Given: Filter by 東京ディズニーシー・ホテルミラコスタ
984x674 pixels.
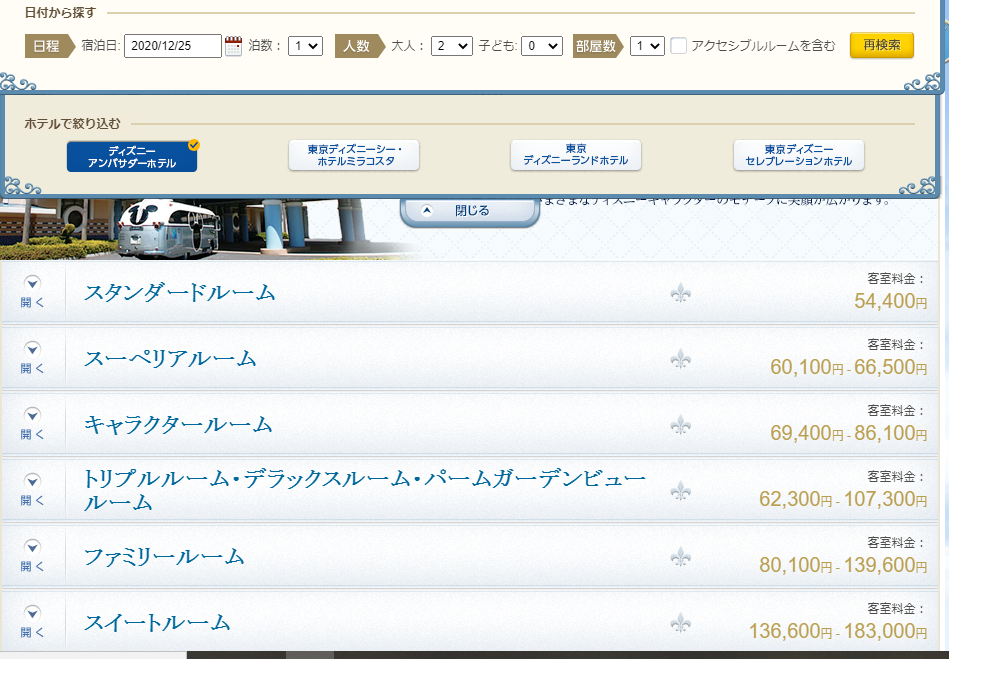Looking at the screenshot, I should (x=354, y=155).
